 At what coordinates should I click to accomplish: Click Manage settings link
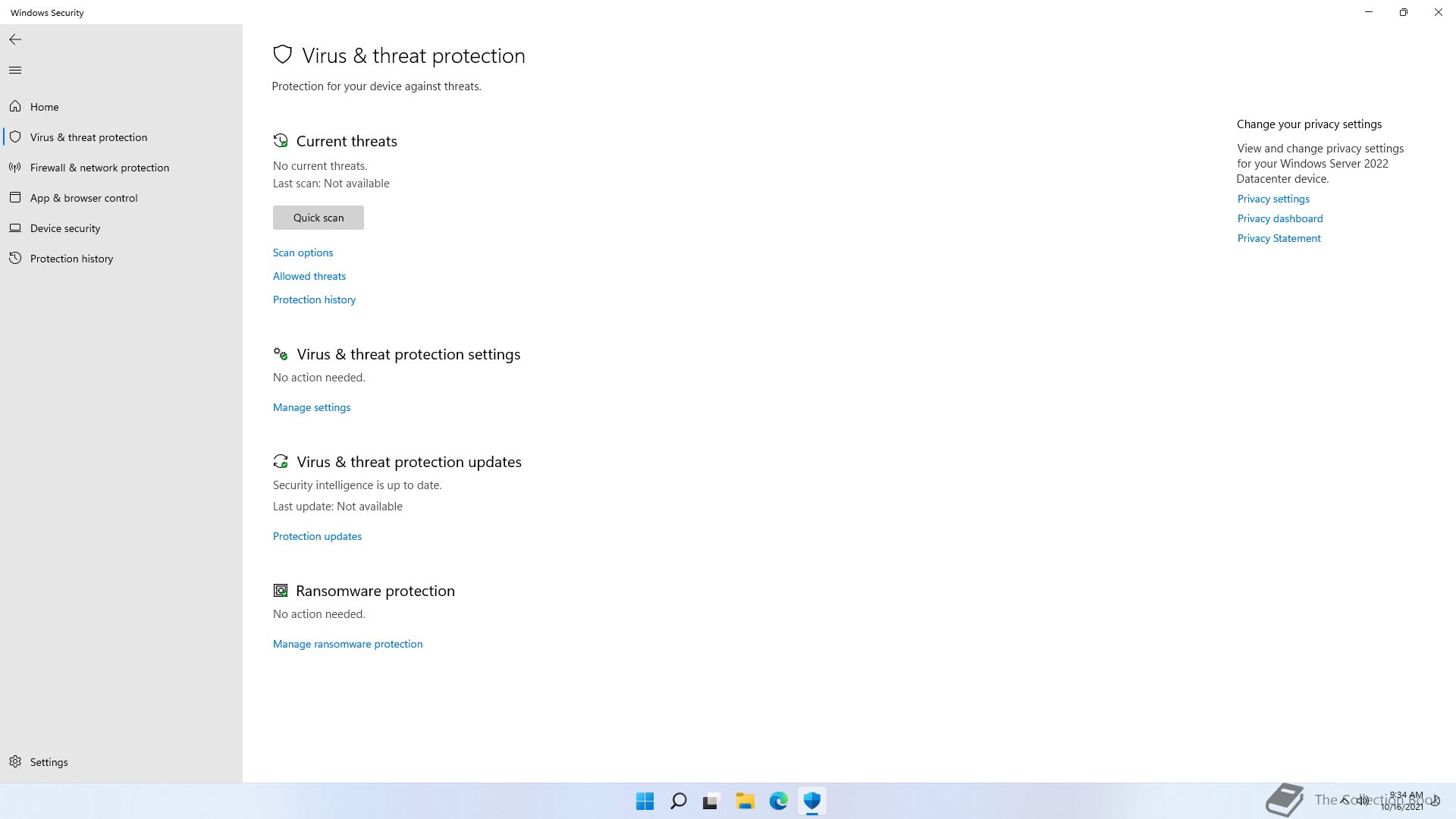click(312, 407)
